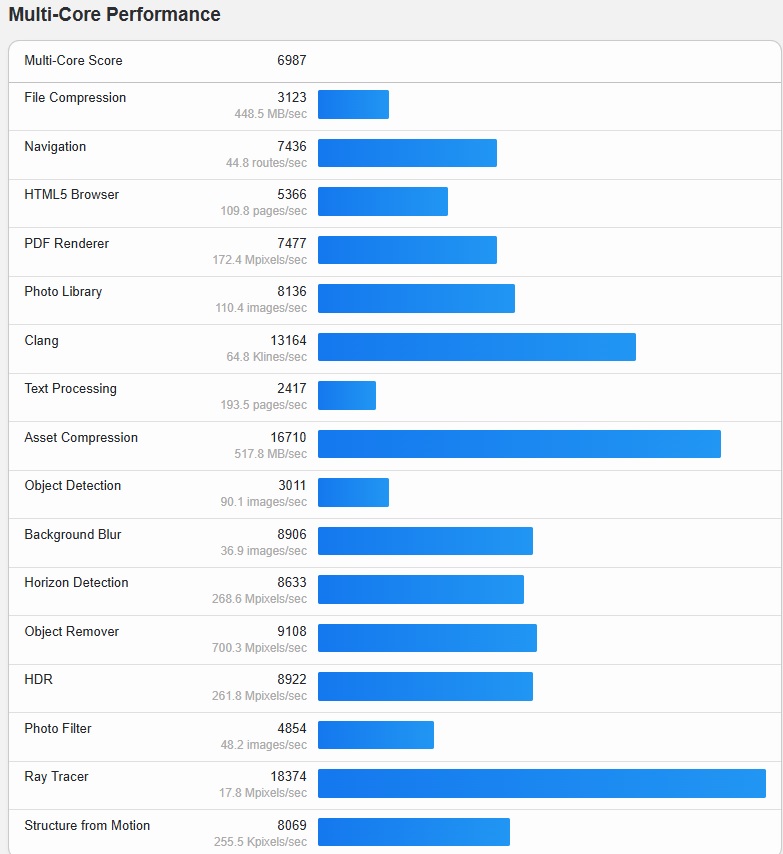This screenshot has width=783, height=854.
Task: Click the Navigation benchmark bar
Action: (x=407, y=153)
